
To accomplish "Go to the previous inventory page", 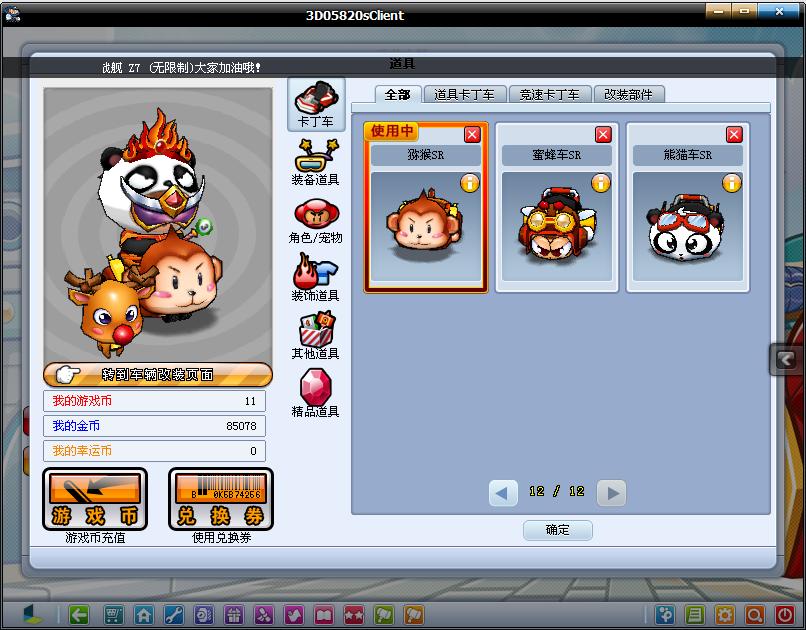I will (x=503, y=493).
